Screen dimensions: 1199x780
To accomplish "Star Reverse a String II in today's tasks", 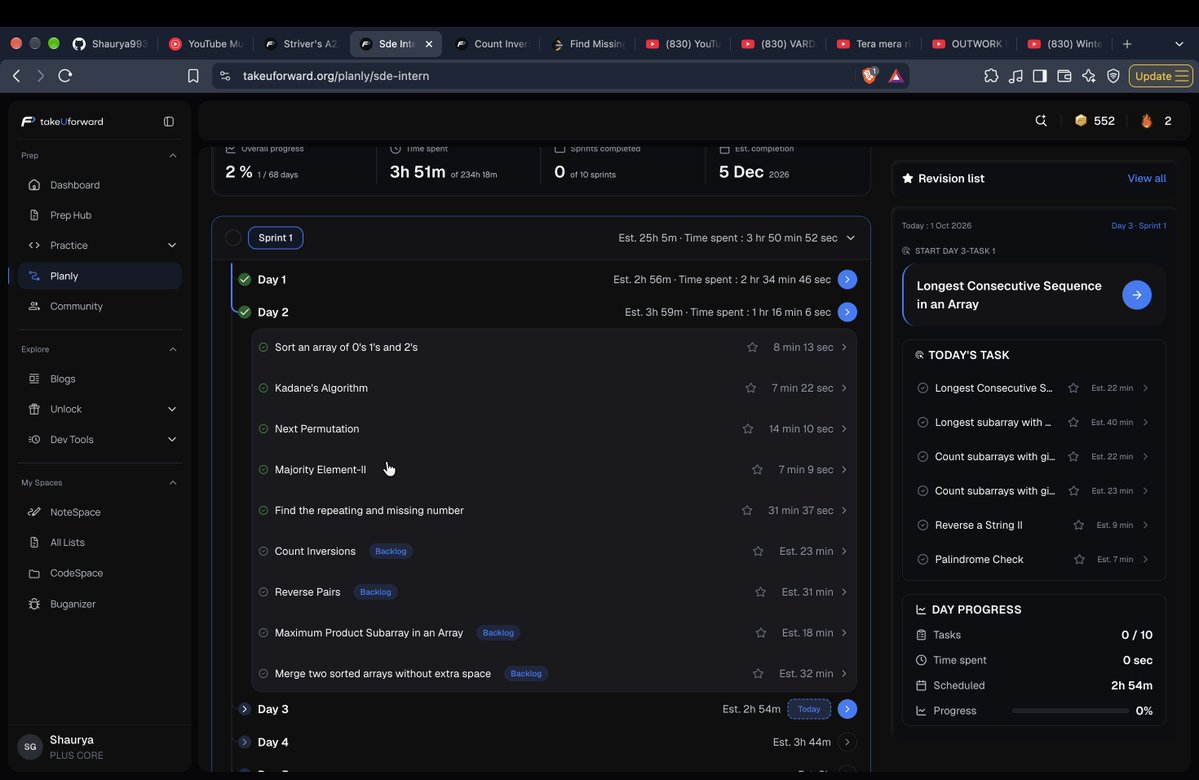I will (1078, 525).
